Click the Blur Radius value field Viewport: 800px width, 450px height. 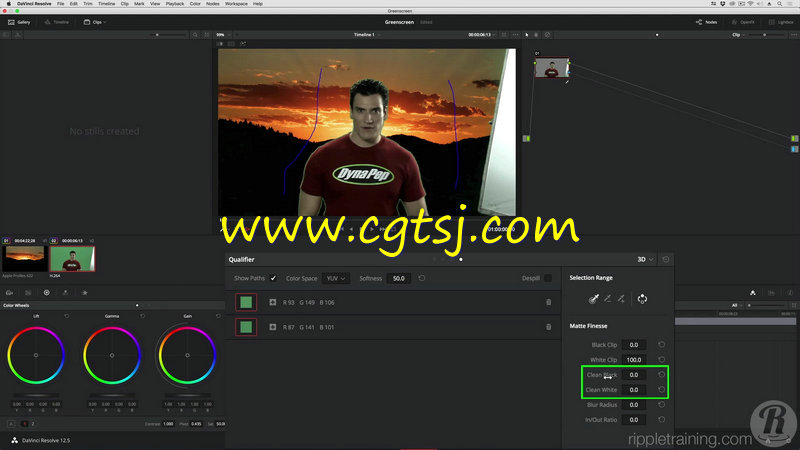(x=634, y=405)
